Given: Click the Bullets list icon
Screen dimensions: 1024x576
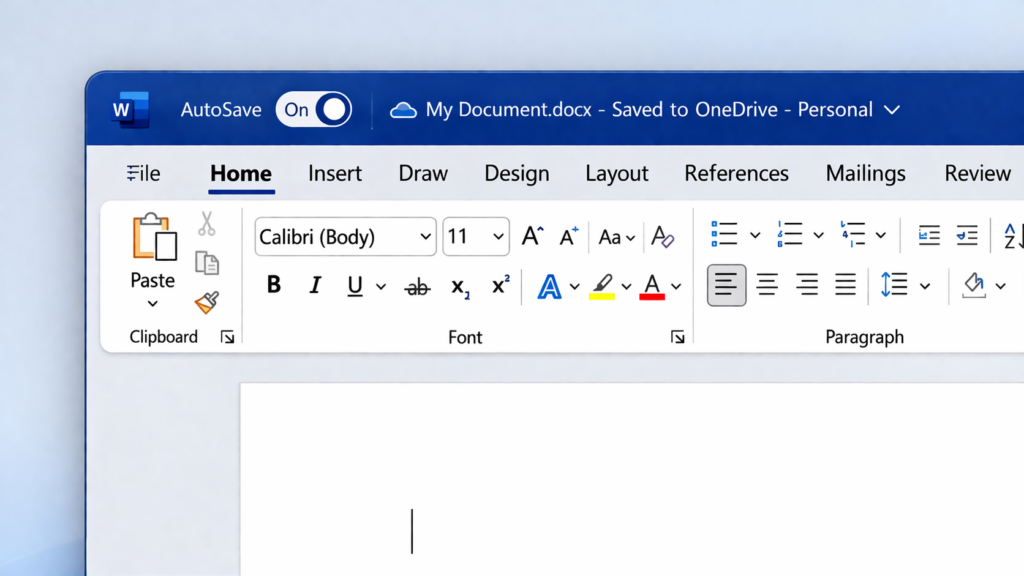Looking at the screenshot, I should click(724, 234).
